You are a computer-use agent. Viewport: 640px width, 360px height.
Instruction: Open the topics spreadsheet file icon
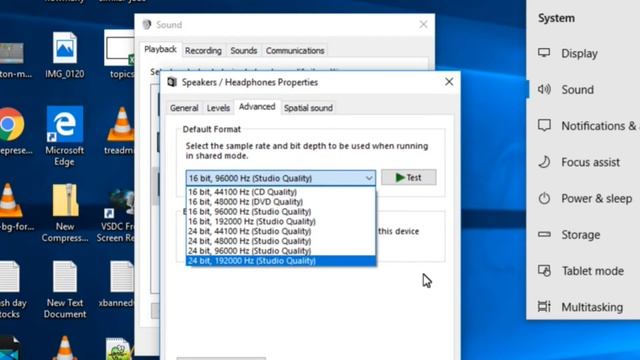tap(119, 48)
